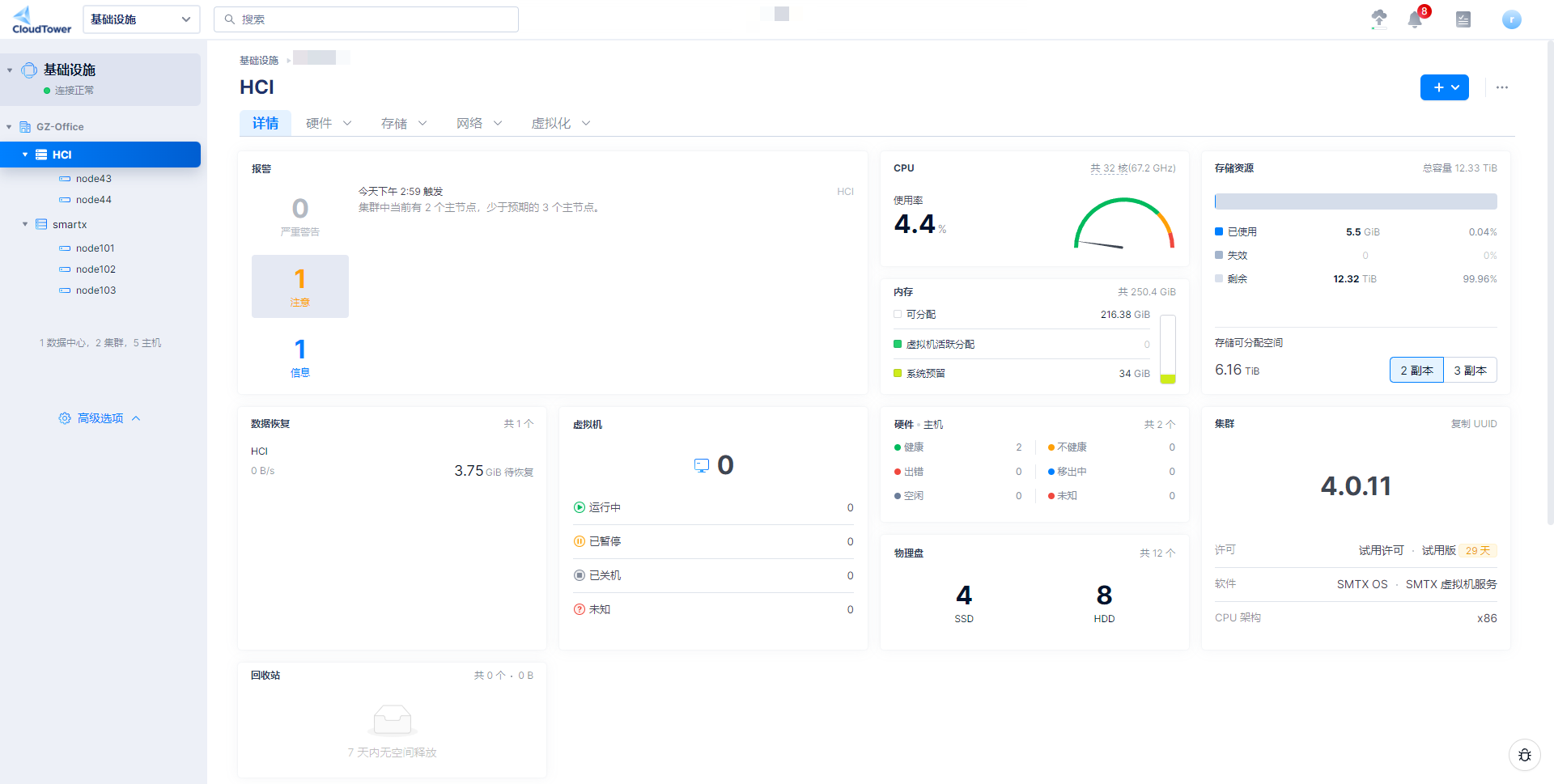
Task: Collapse the GZ-Office tree arrow
Action: 9,127
